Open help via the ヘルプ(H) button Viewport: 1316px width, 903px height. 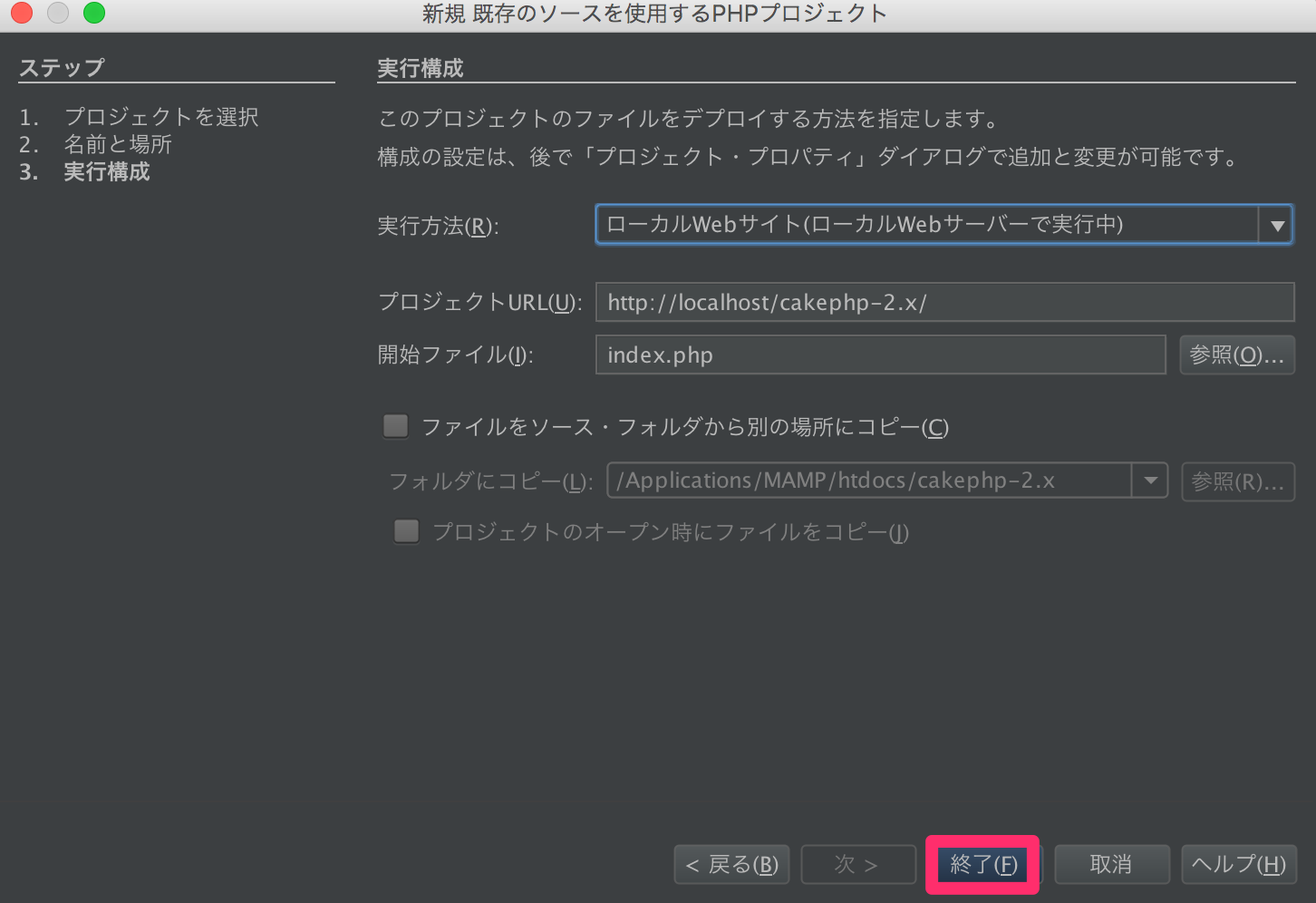[1239, 864]
